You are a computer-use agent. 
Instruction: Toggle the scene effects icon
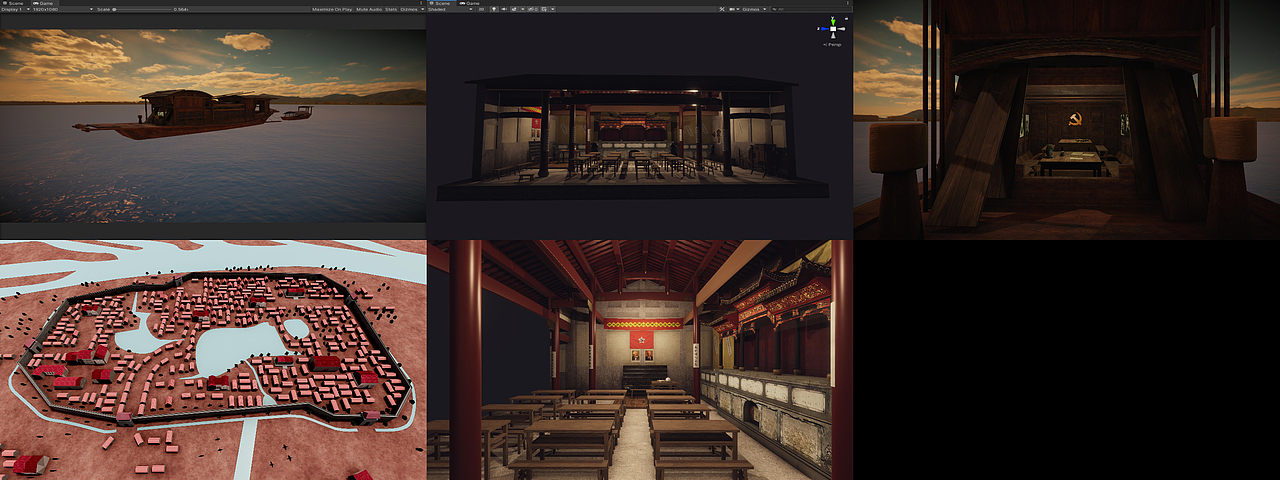click(514, 9)
